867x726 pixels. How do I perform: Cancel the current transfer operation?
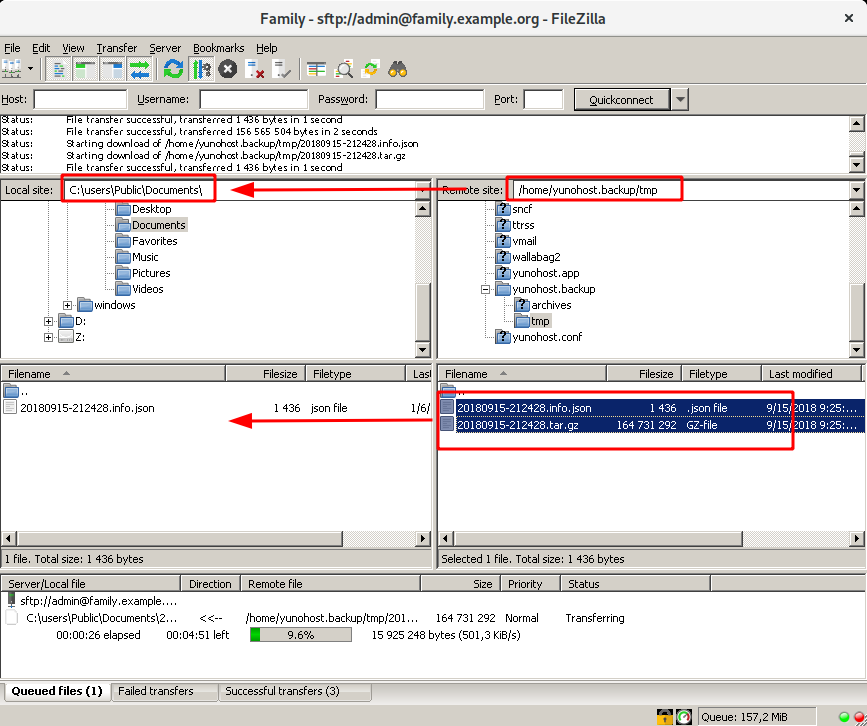[227, 69]
